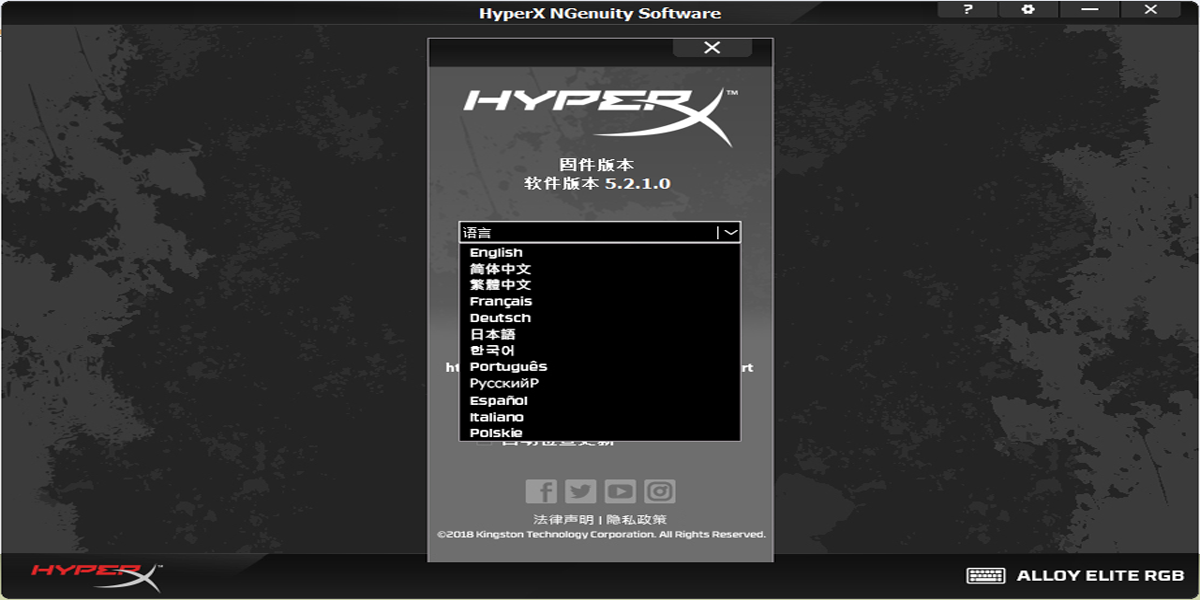Collapse the 语言 language dropdown arrow
This screenshot has height=600, width=1200.
[730, 232]
